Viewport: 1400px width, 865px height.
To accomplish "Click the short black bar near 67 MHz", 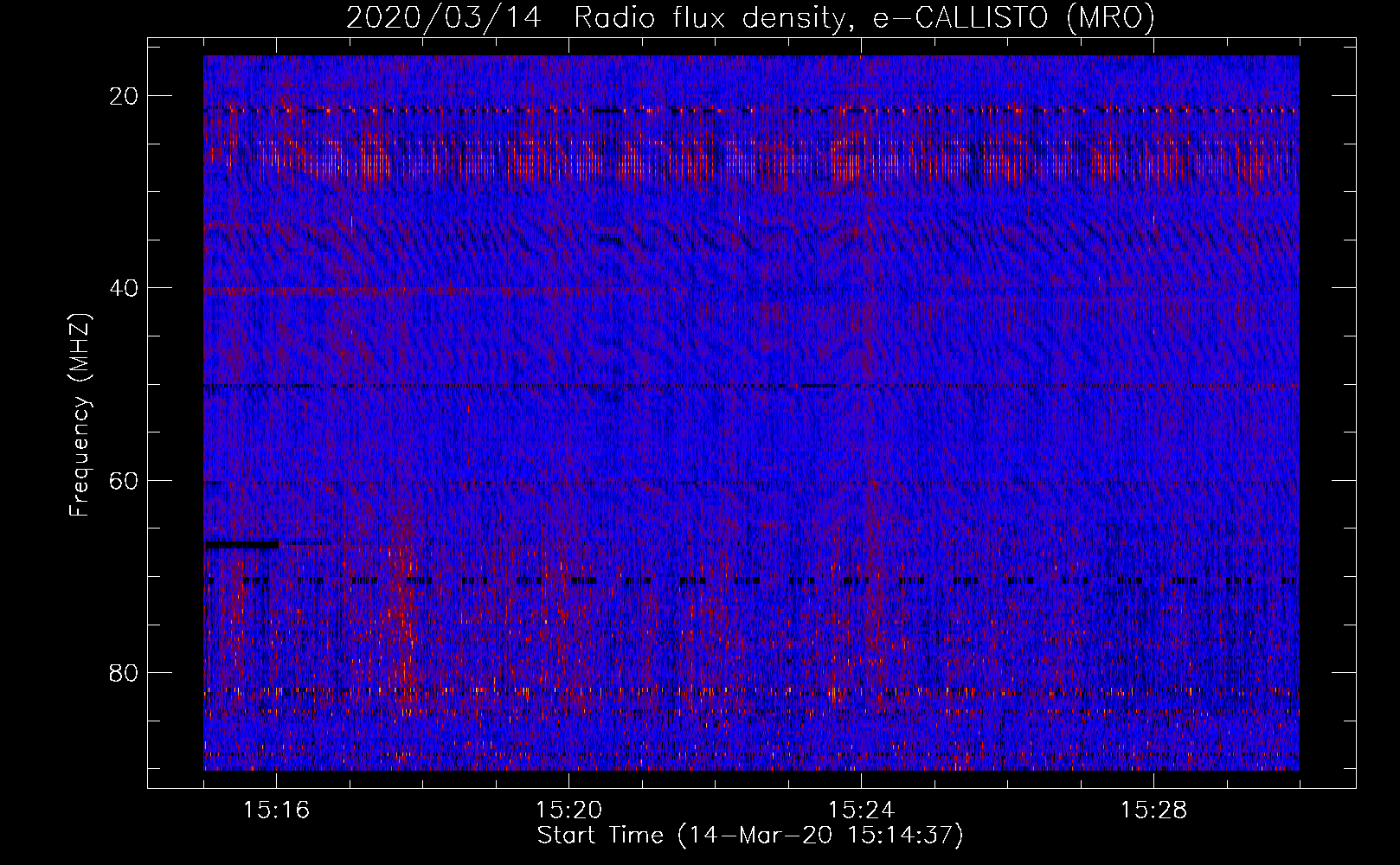I will pyautogui.click(x=242, y=544).
